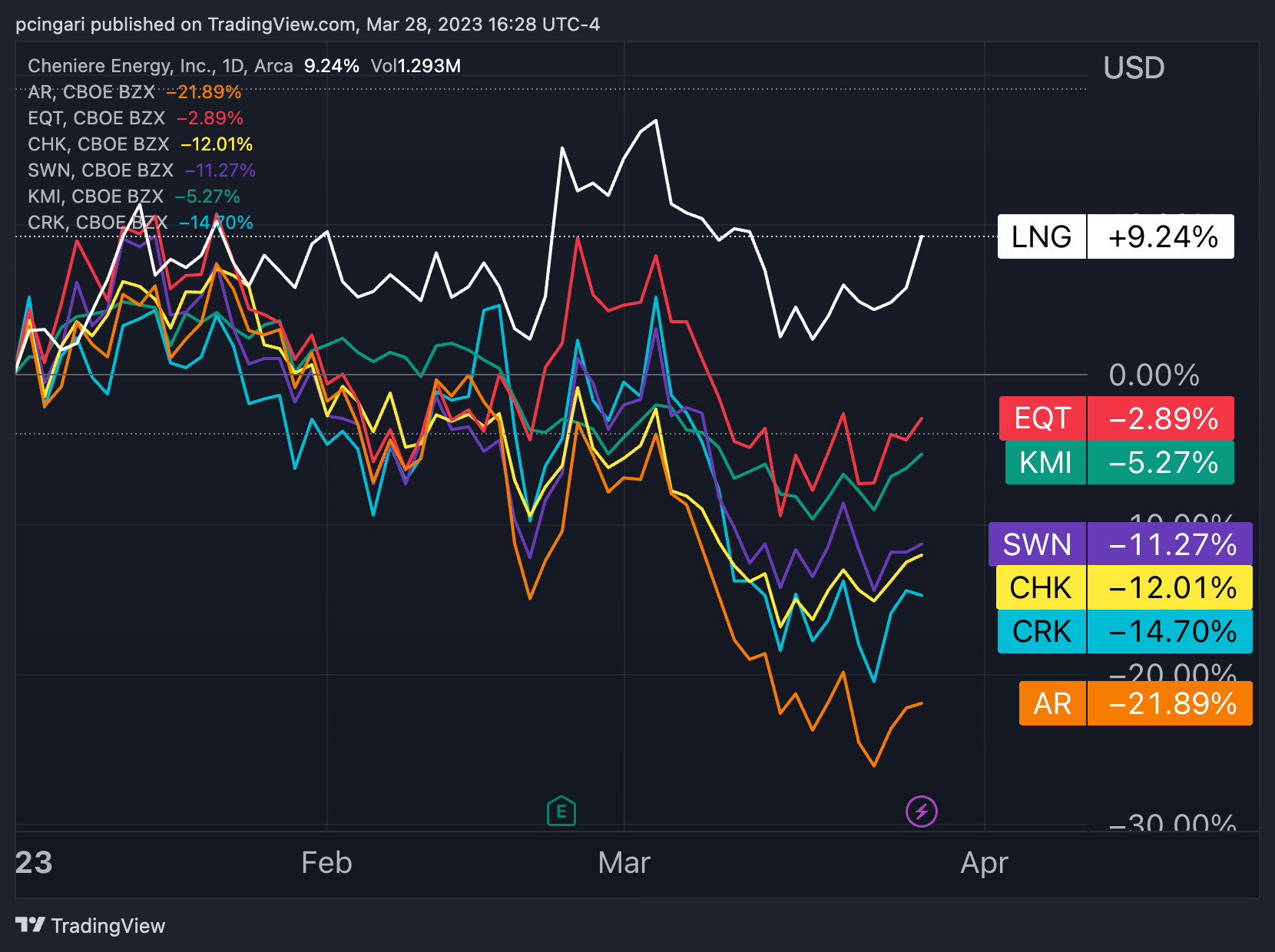Click the Vol 1.293M value
This screenshot has width=1275, height=952.
coord(416,66)
